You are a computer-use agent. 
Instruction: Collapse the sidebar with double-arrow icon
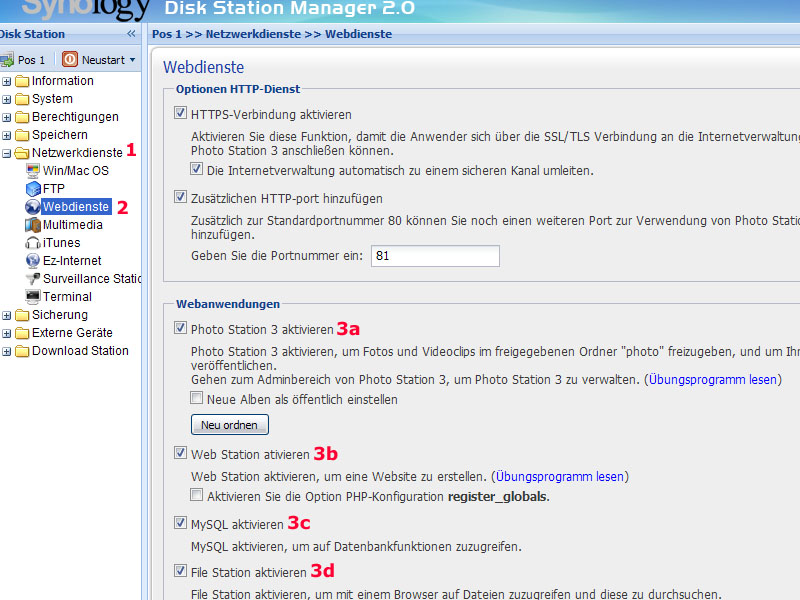point(131,34)
